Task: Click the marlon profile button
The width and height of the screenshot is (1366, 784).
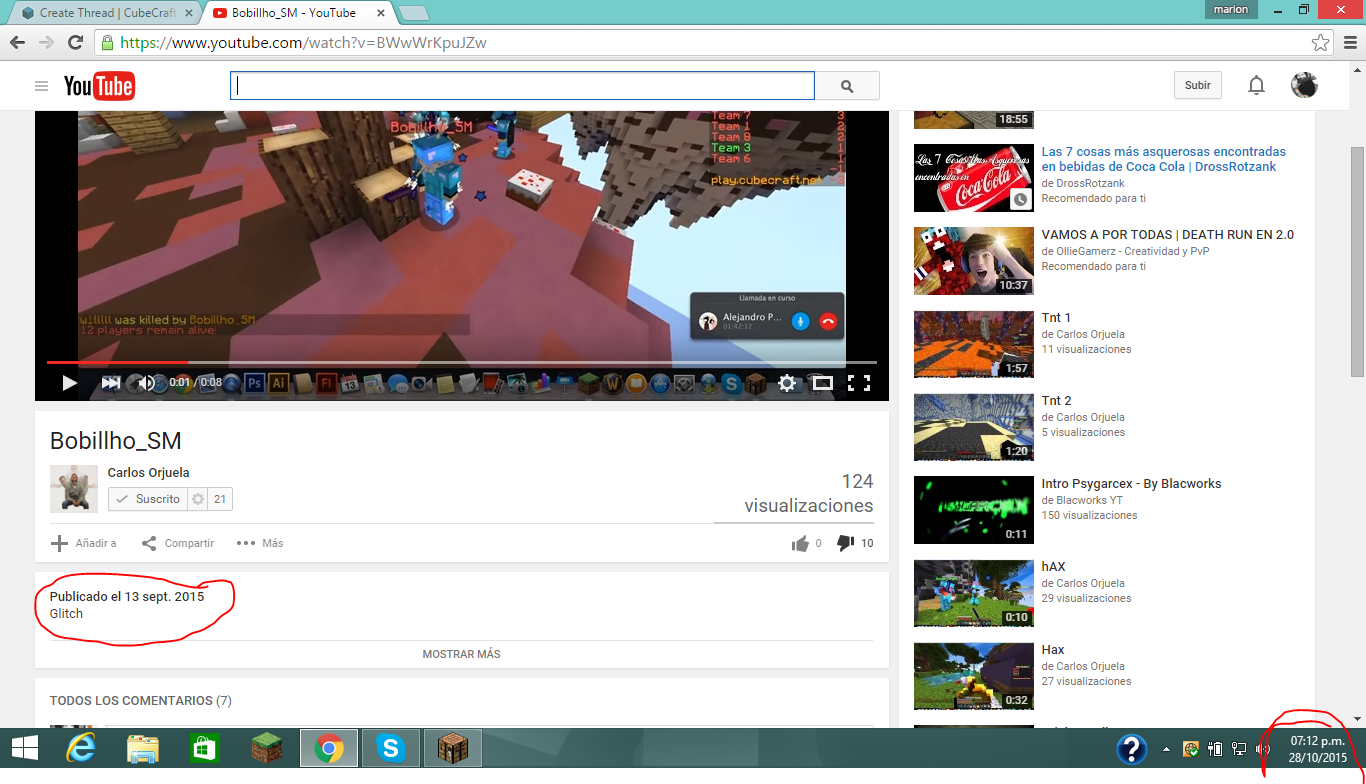Action: (1231, 10)
